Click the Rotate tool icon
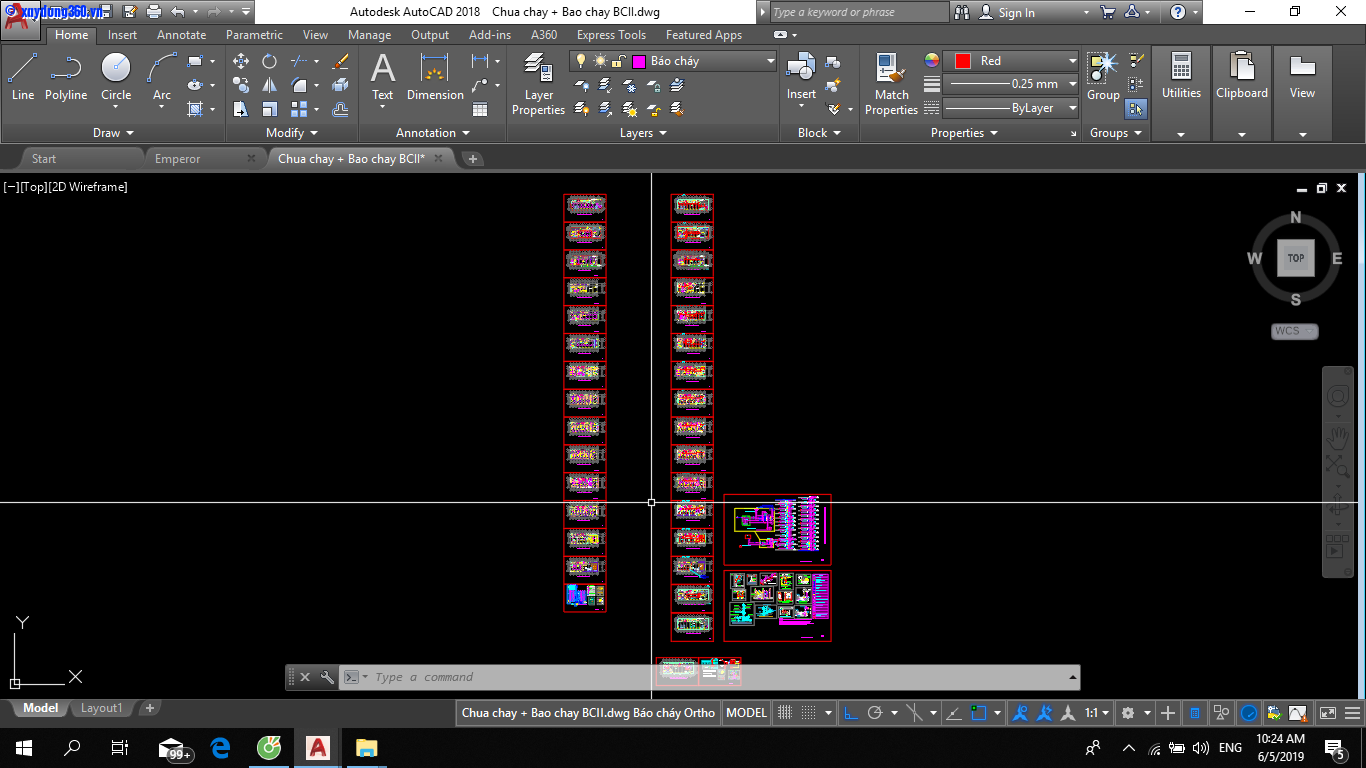The height and width of the screenshot is (768, 1366). pos(269,61)
